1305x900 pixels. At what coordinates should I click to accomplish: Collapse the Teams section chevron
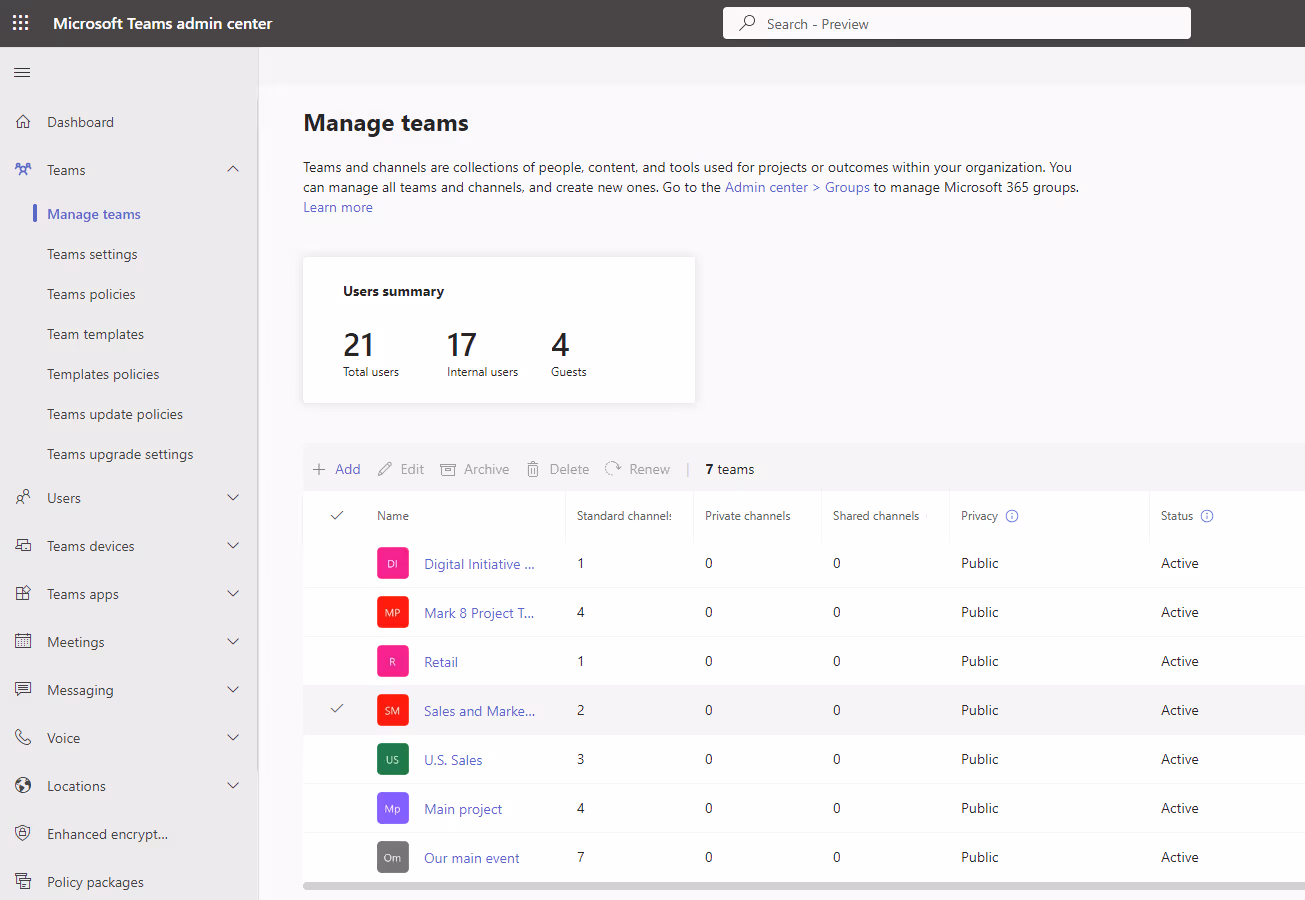tap(233, 170)
